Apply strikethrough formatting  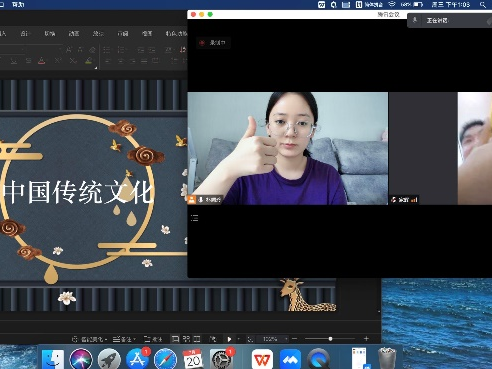(x=29, y=61)
